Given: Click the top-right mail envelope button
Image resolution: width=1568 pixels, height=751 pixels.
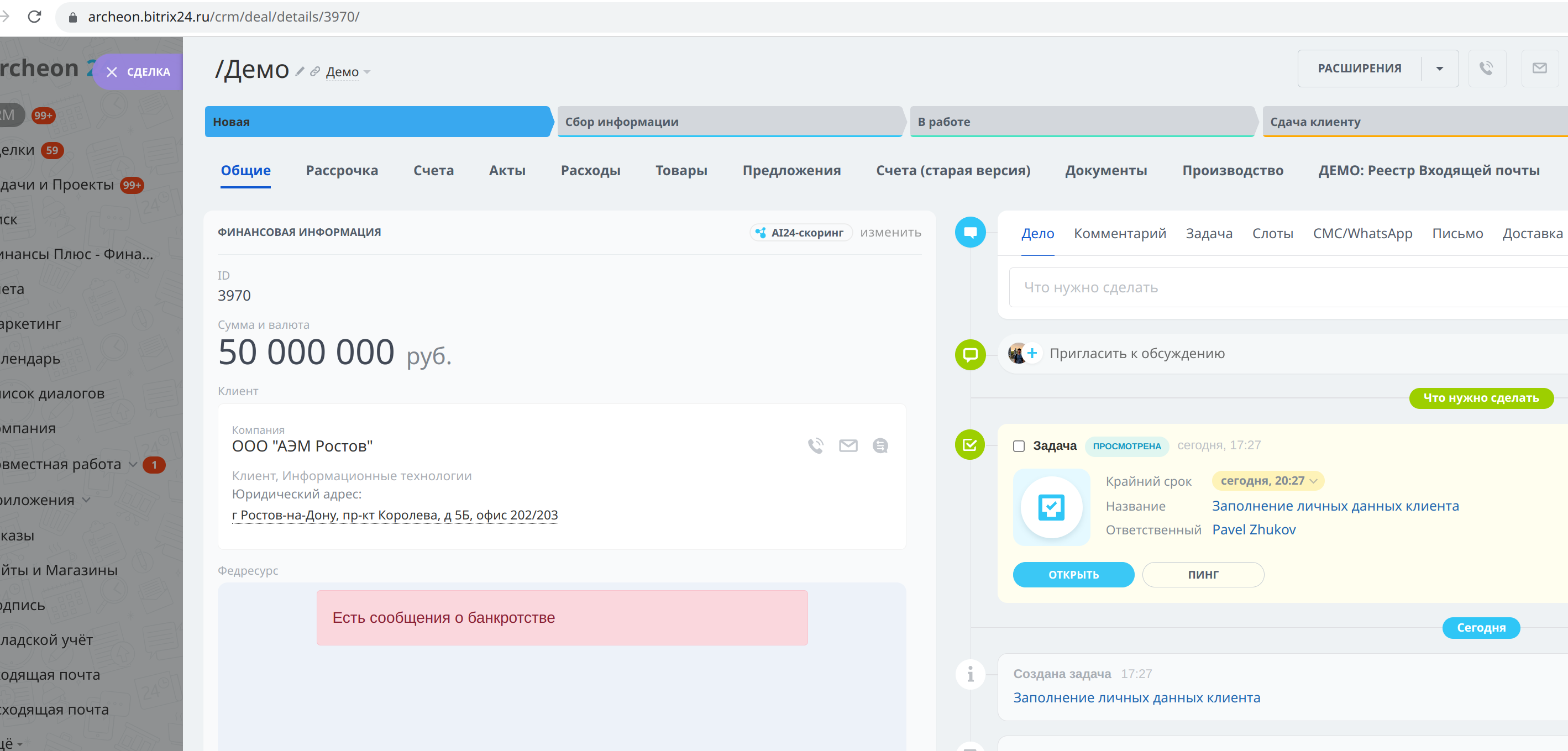Looking at the screenshot, I should (x=1539, y=68).
